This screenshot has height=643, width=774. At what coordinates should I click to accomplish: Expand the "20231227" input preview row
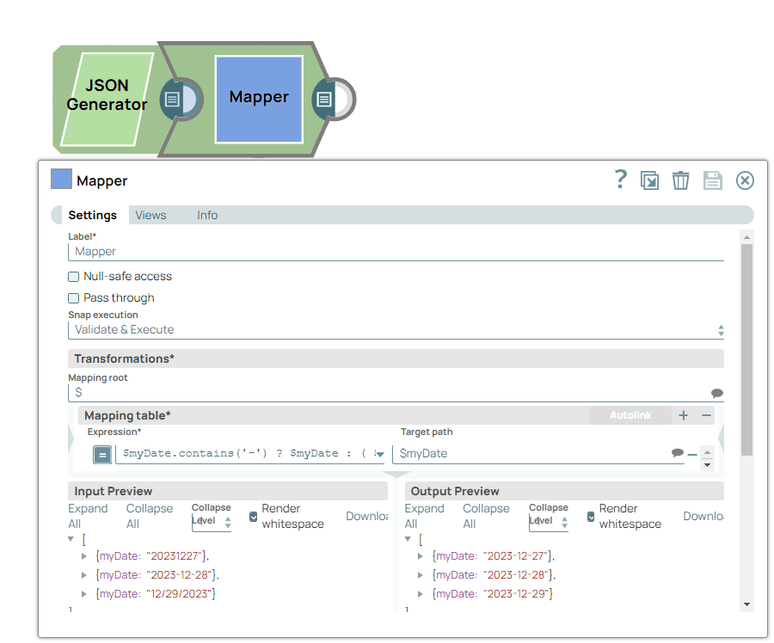84,556
